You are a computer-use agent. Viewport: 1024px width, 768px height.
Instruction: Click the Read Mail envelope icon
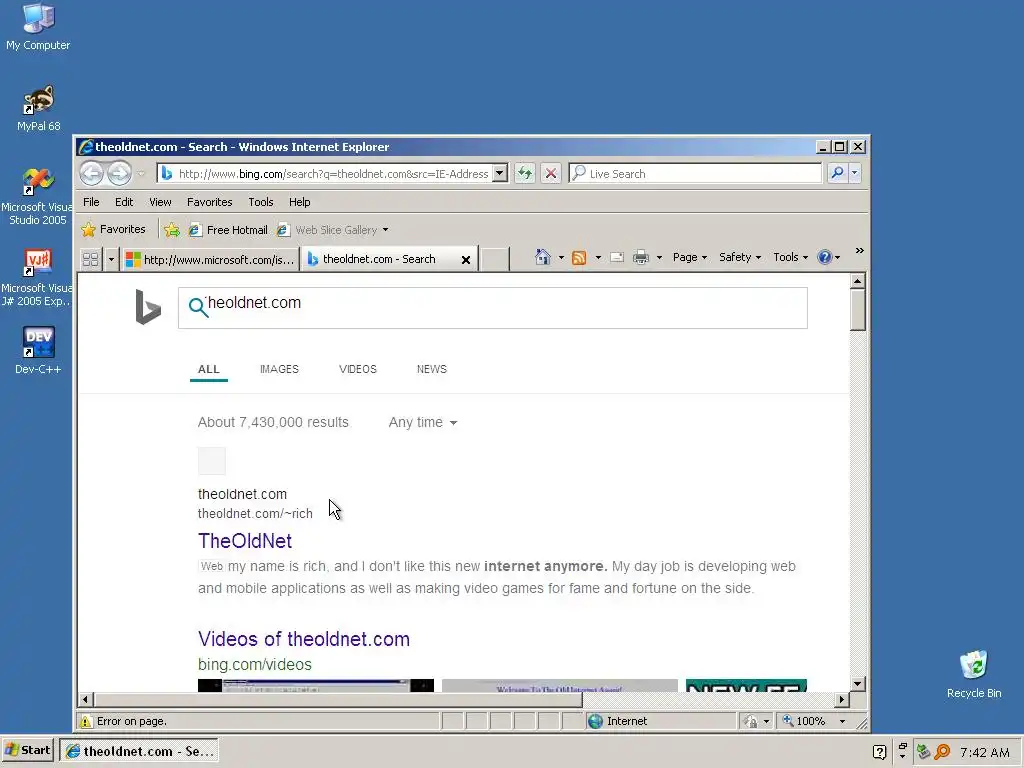tap(616, 257)
